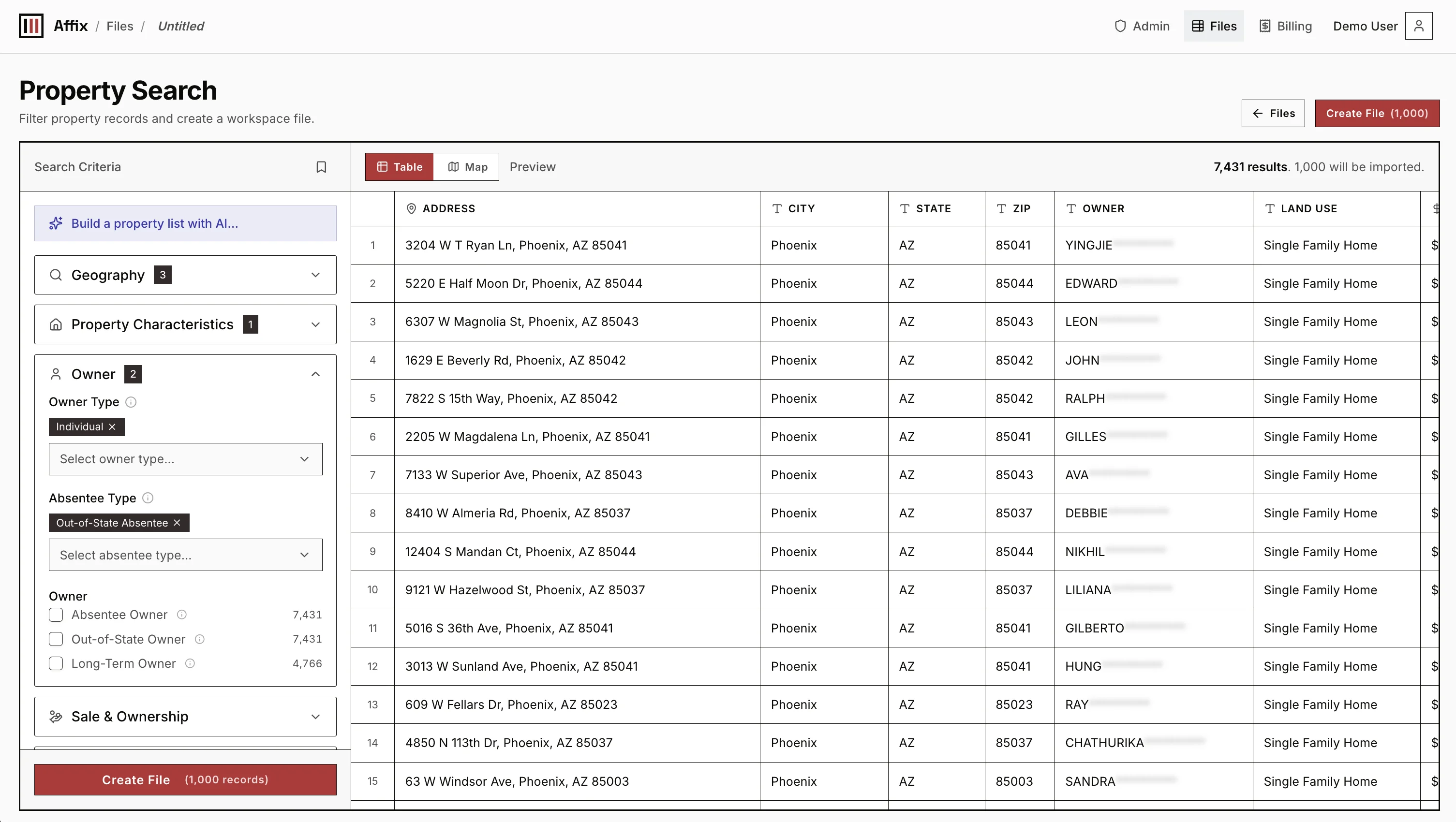Click the Affix brand name
This screenshot has height=822, width=1456.
tap(71, 26)
